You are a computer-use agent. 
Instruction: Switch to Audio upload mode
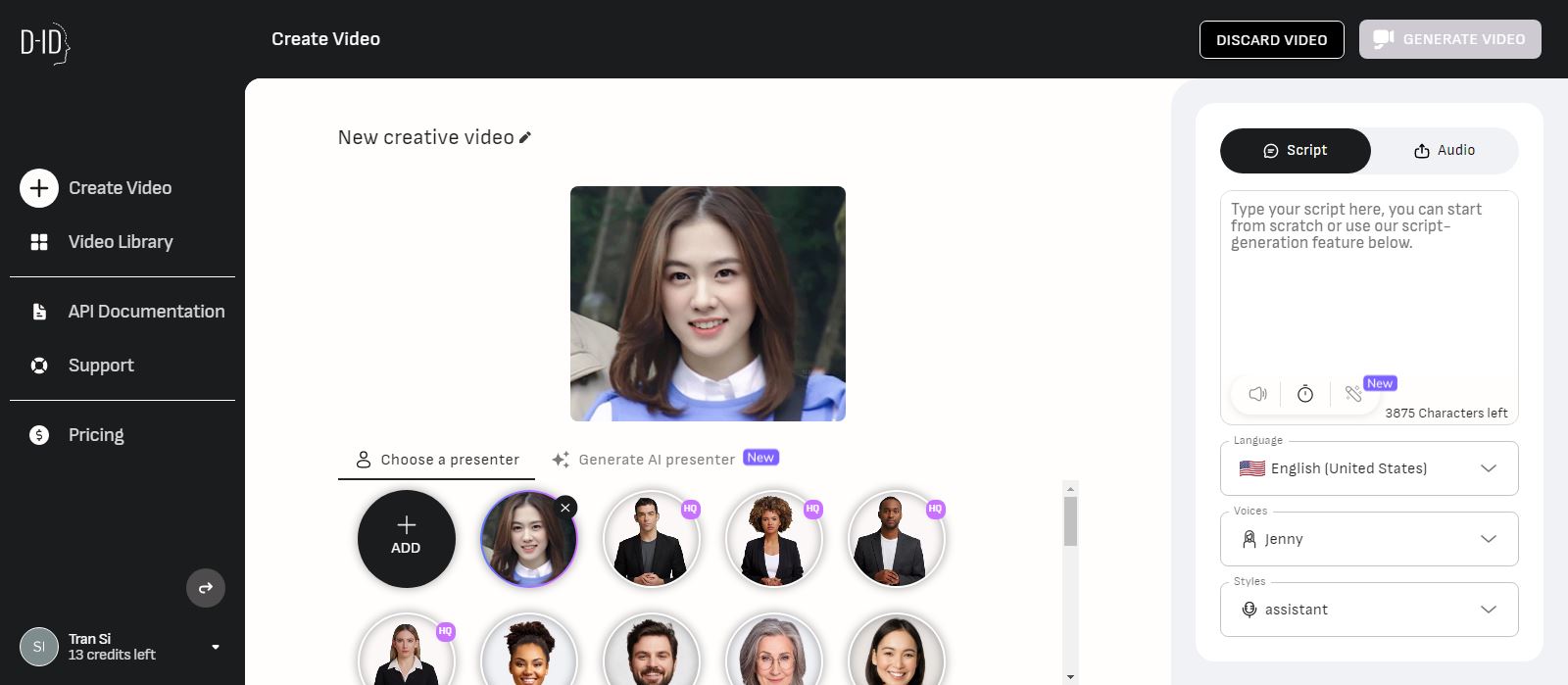[1444, 151]
